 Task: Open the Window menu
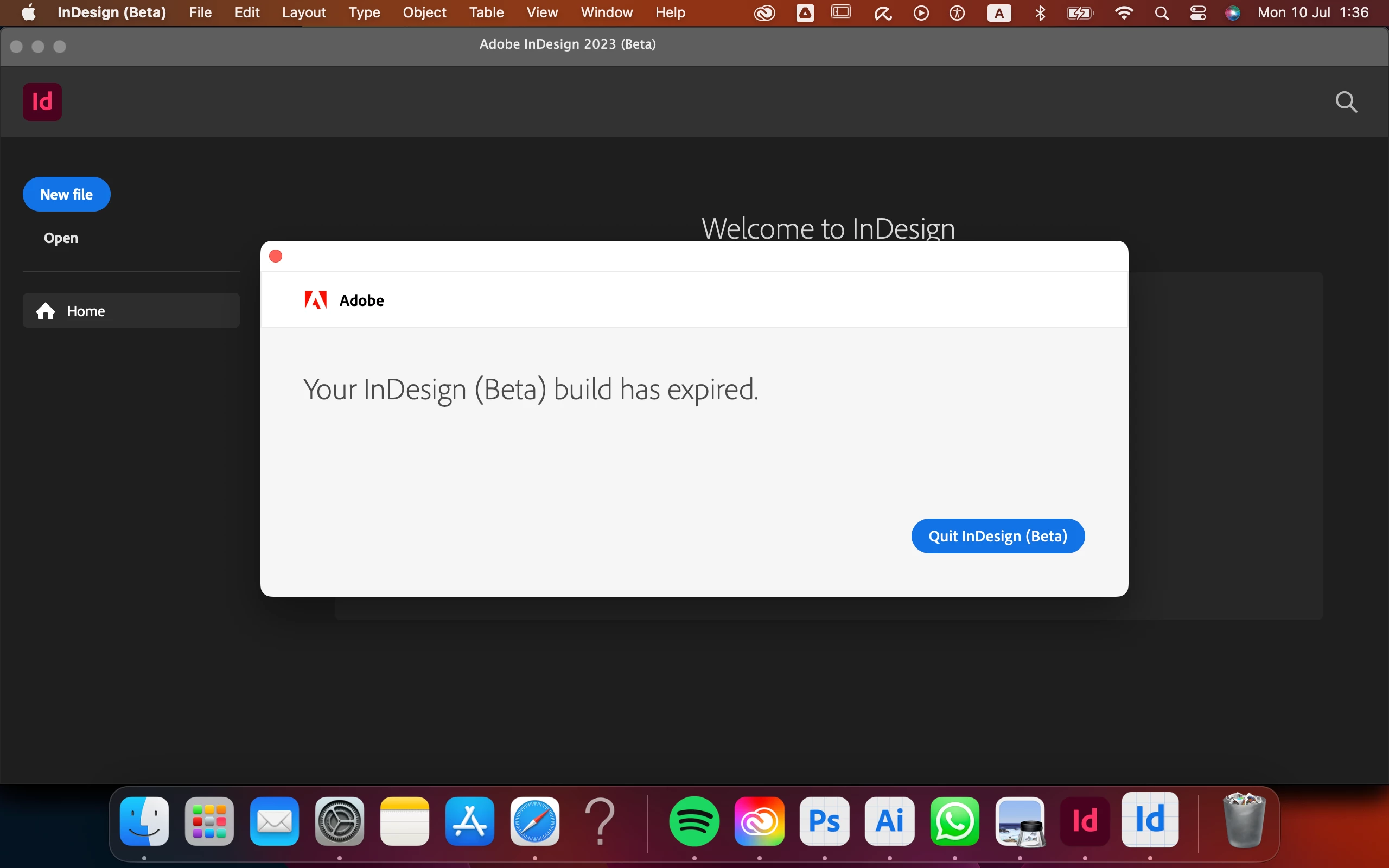(606, 12)
